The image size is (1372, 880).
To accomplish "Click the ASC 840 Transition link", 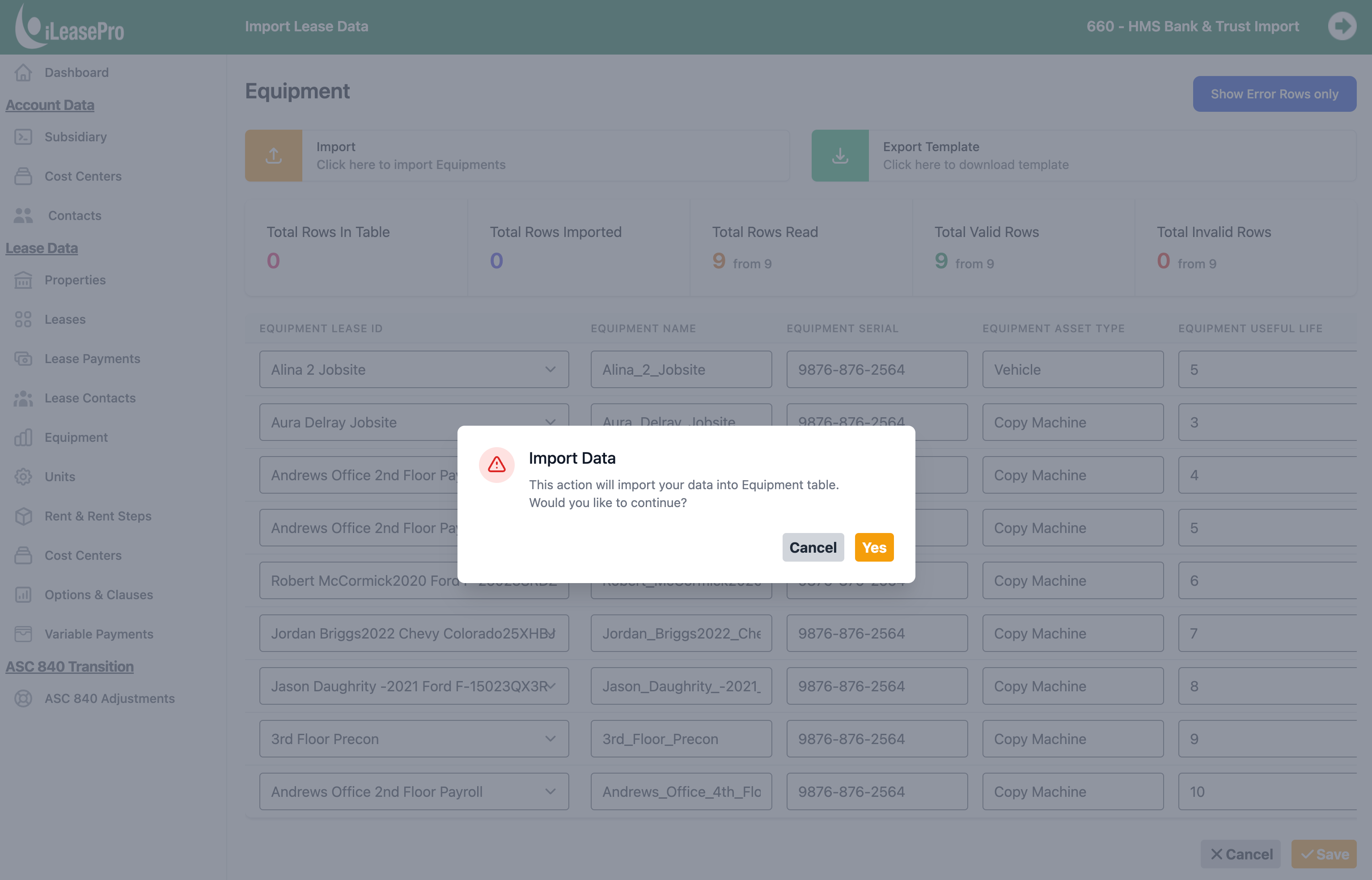I will (70, 667).
